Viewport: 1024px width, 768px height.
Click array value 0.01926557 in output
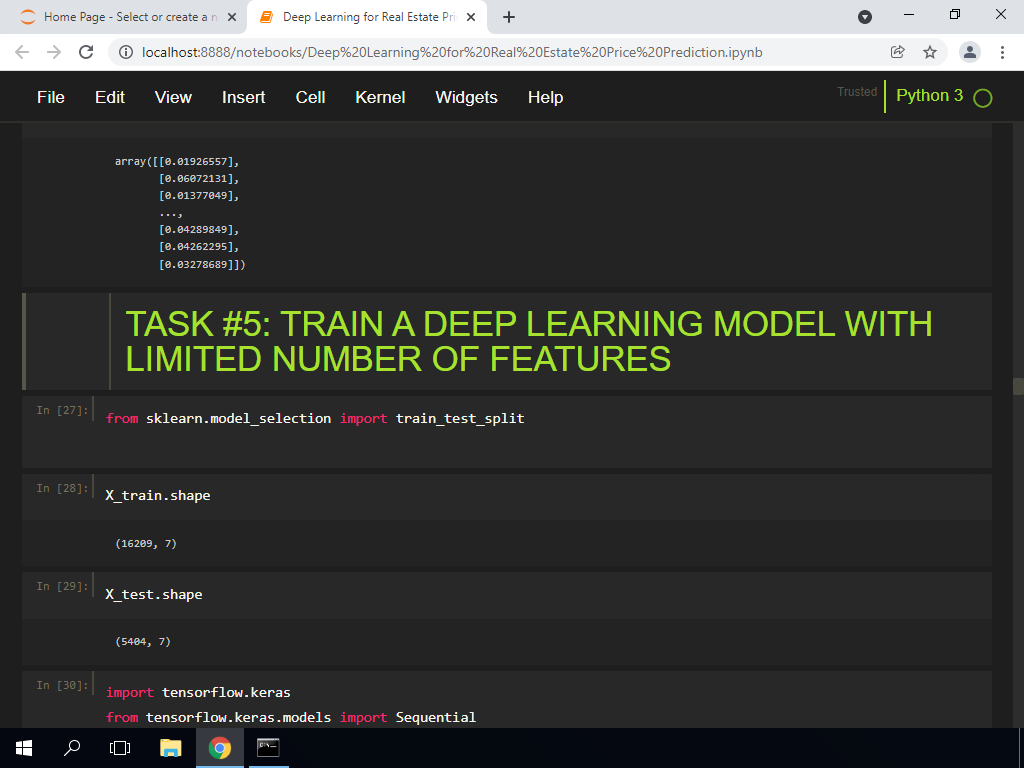(x=199, y=161)
